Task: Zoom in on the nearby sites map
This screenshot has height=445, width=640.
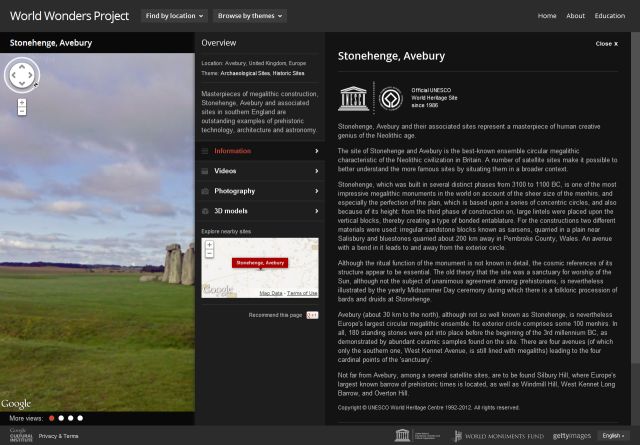Action: coord(209,245)
